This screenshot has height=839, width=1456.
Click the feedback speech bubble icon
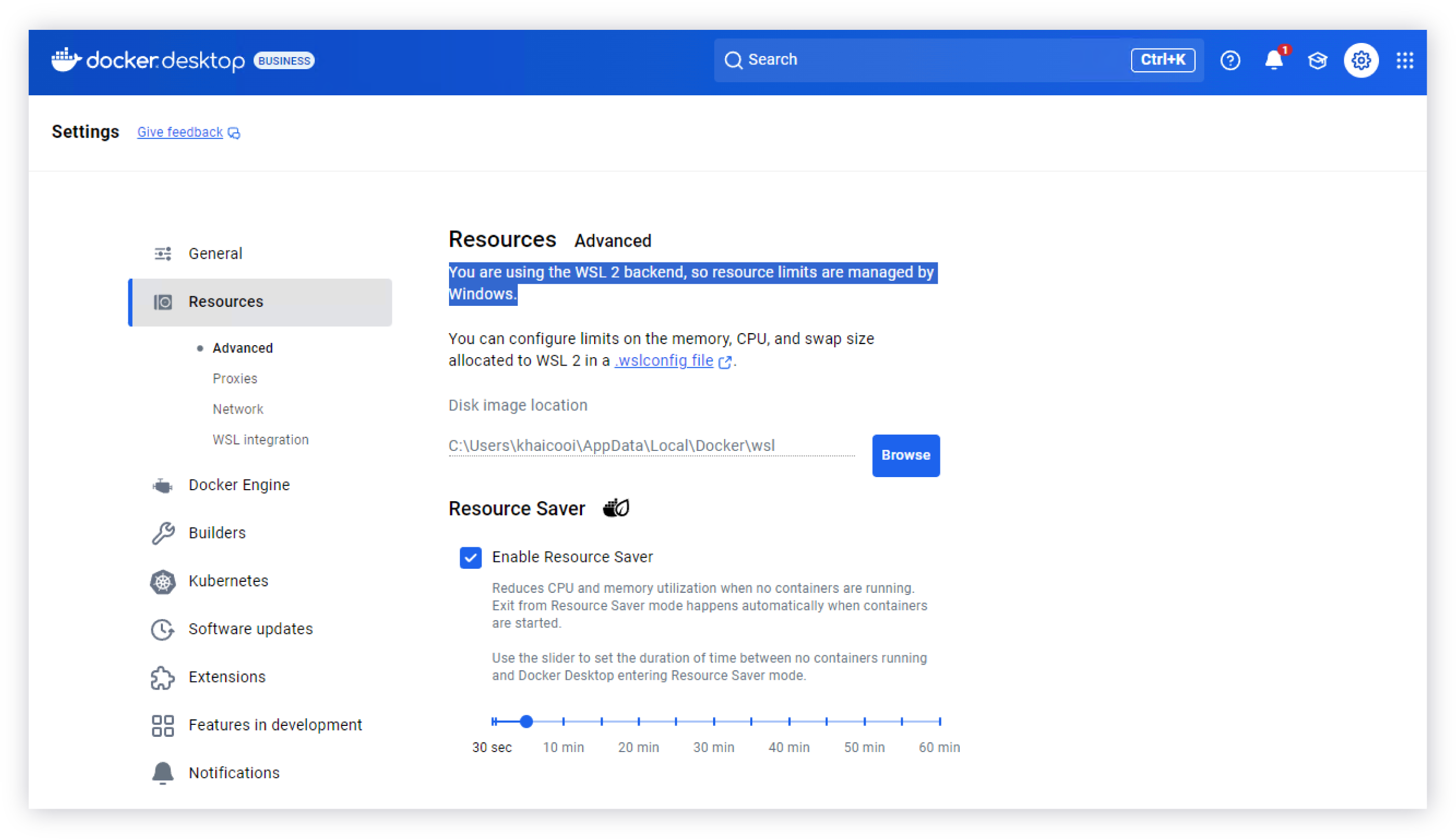tap(234, 133)
